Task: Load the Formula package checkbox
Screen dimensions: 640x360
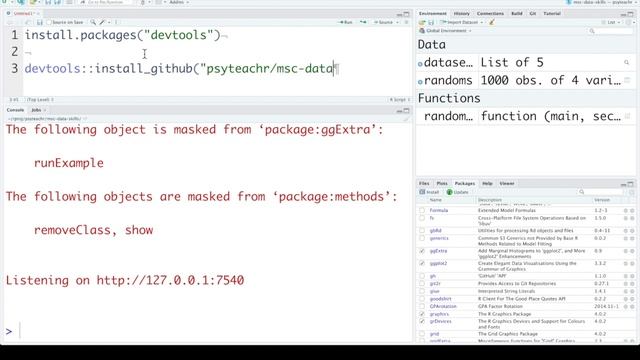Action: (422, 211)
